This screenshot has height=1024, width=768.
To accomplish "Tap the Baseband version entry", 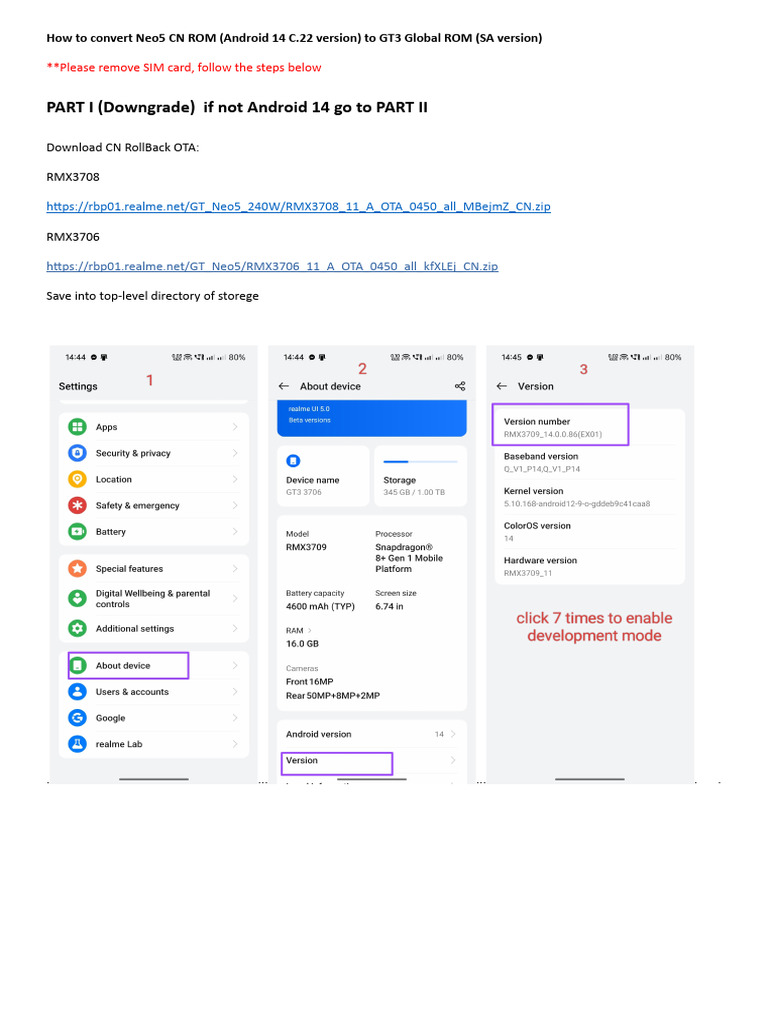I will coord(590,462).
